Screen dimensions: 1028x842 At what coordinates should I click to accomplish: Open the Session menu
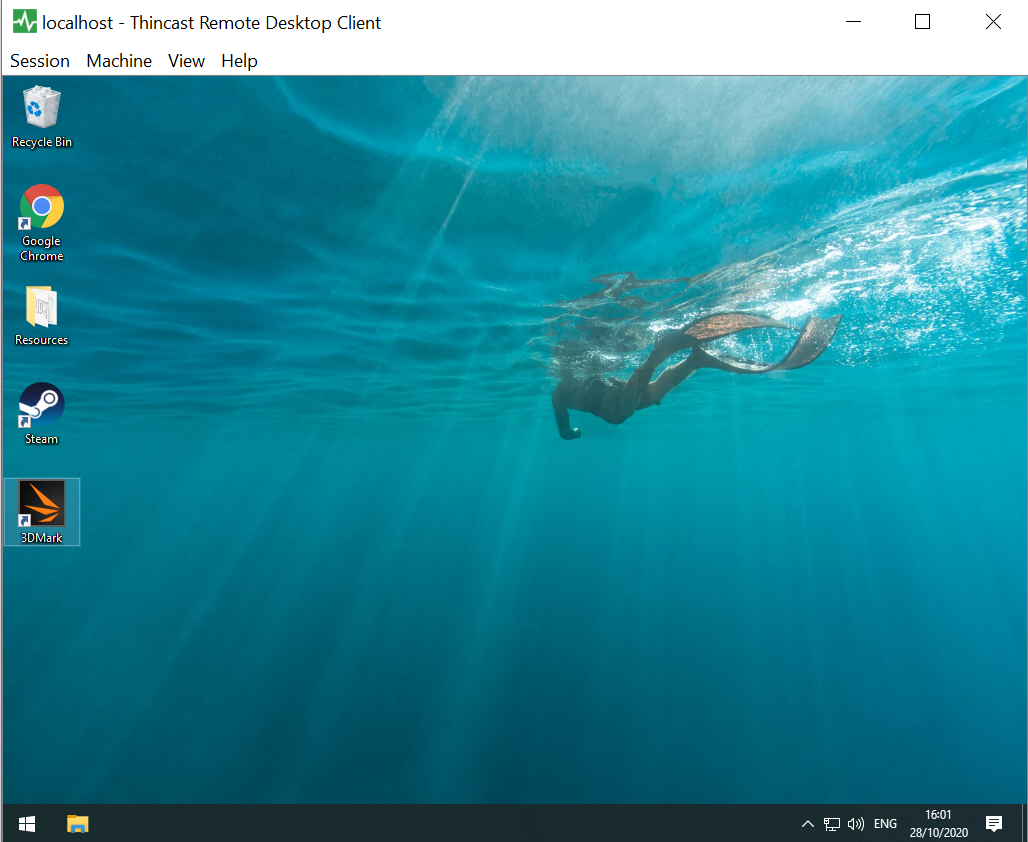(x=39, y=61)
